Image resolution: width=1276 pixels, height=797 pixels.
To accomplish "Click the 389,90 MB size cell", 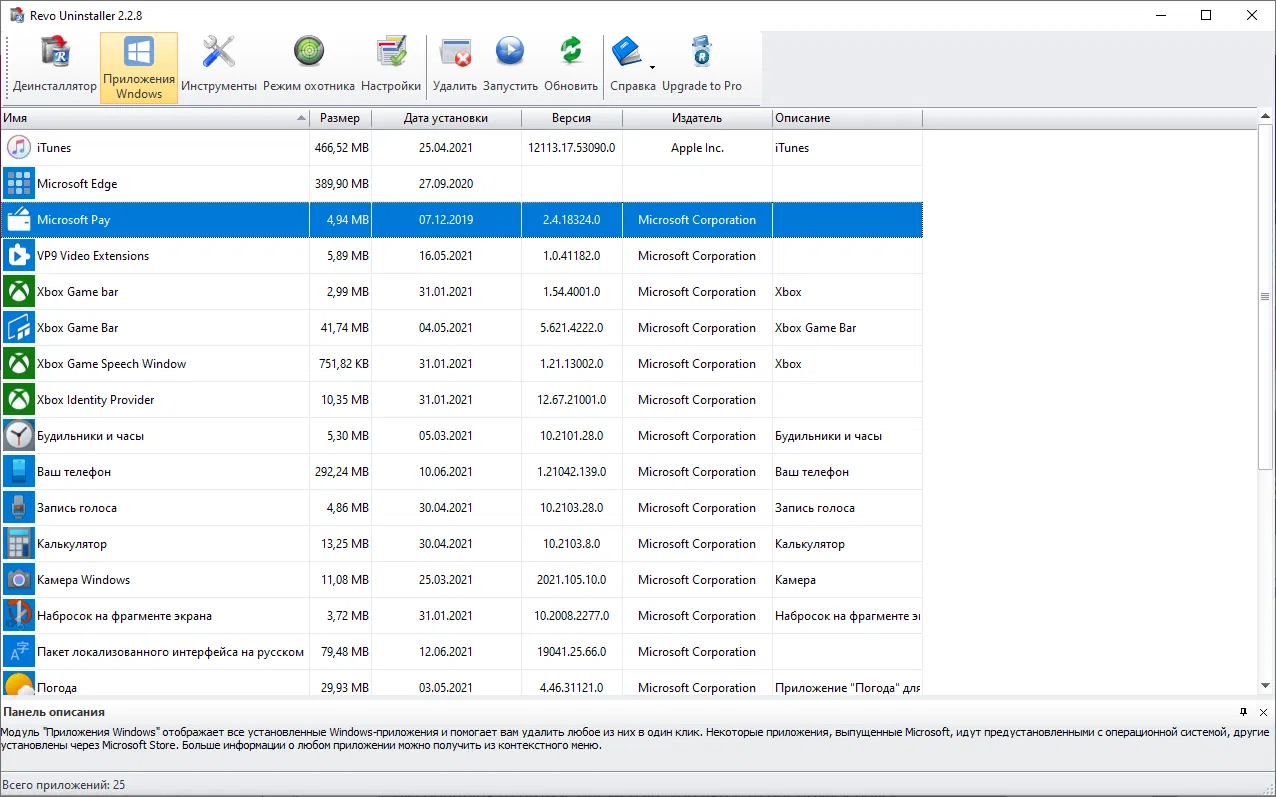I will [342, 184].
